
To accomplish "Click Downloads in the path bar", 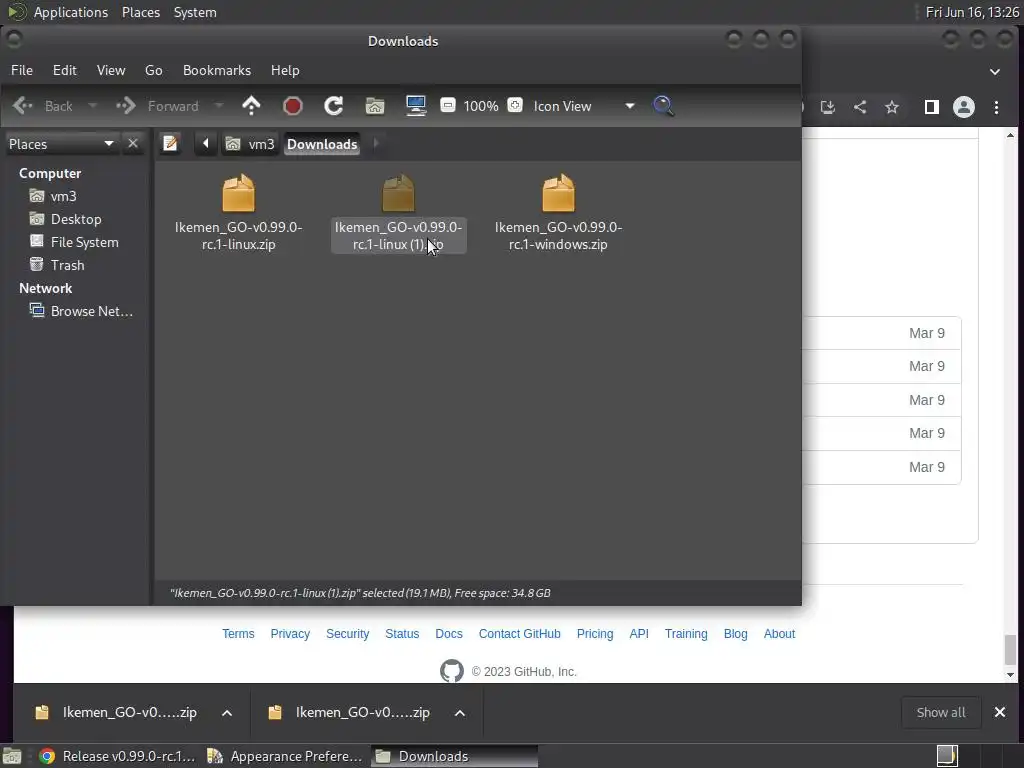I will tap(322, 144).
